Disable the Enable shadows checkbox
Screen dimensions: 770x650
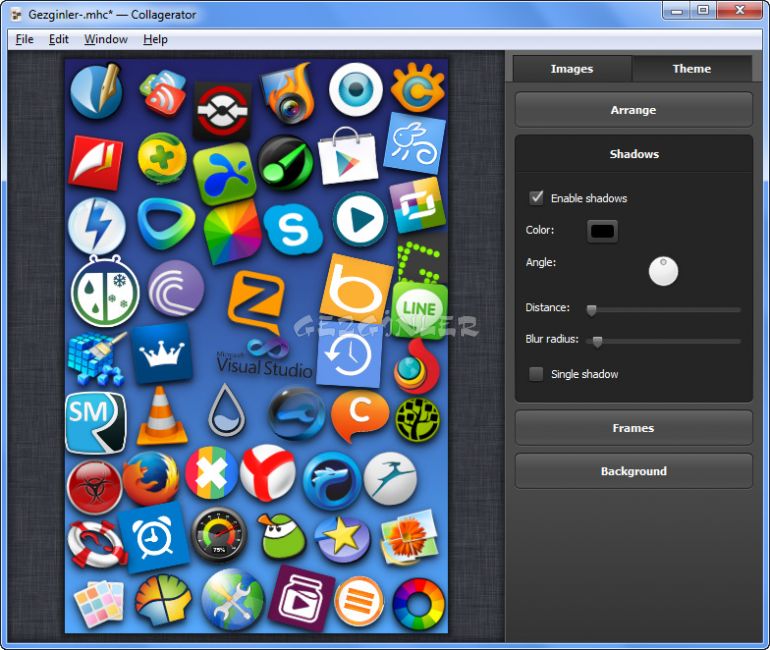[537, 198]
